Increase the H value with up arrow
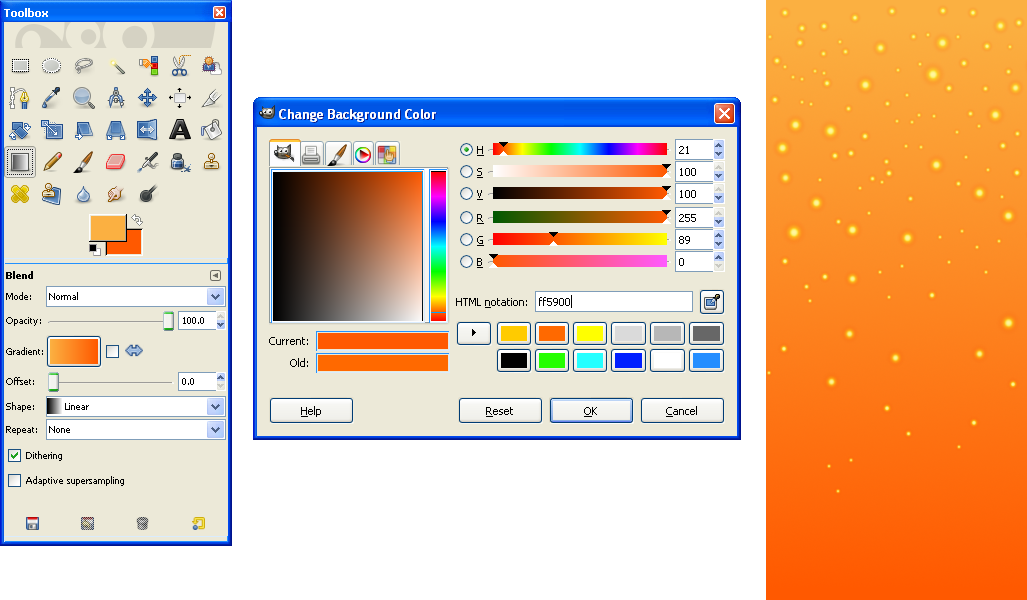Image resolution: width=1027 pixels, height=600 pixels. pos(719,145)
